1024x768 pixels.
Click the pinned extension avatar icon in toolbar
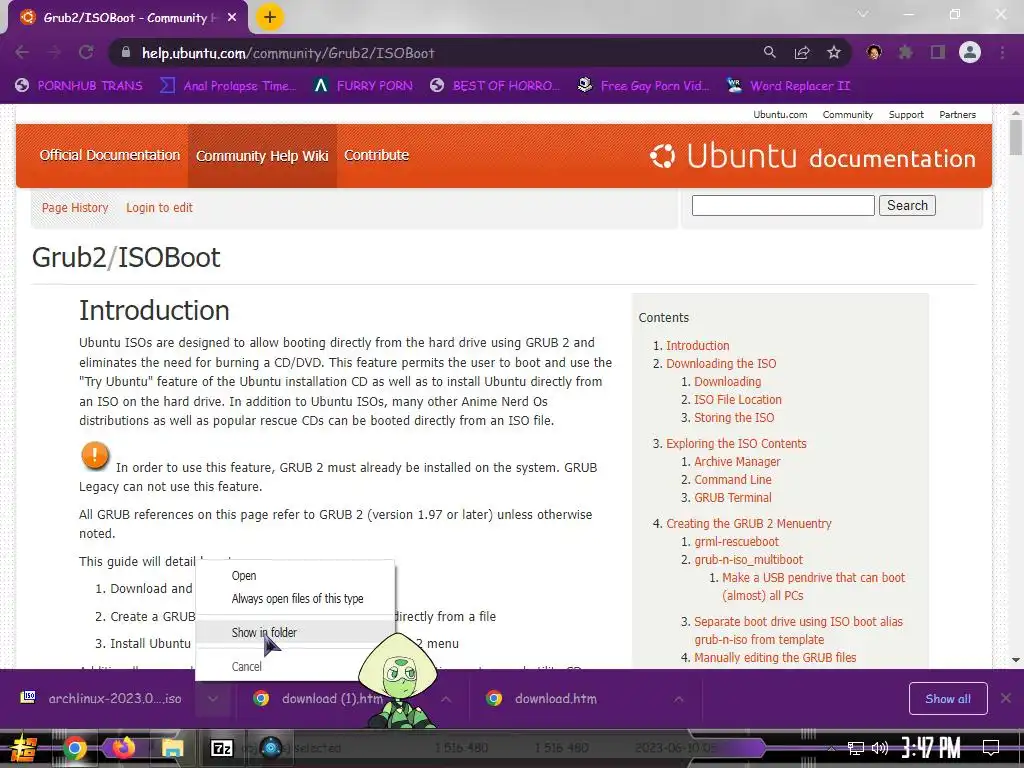point(874,52)
